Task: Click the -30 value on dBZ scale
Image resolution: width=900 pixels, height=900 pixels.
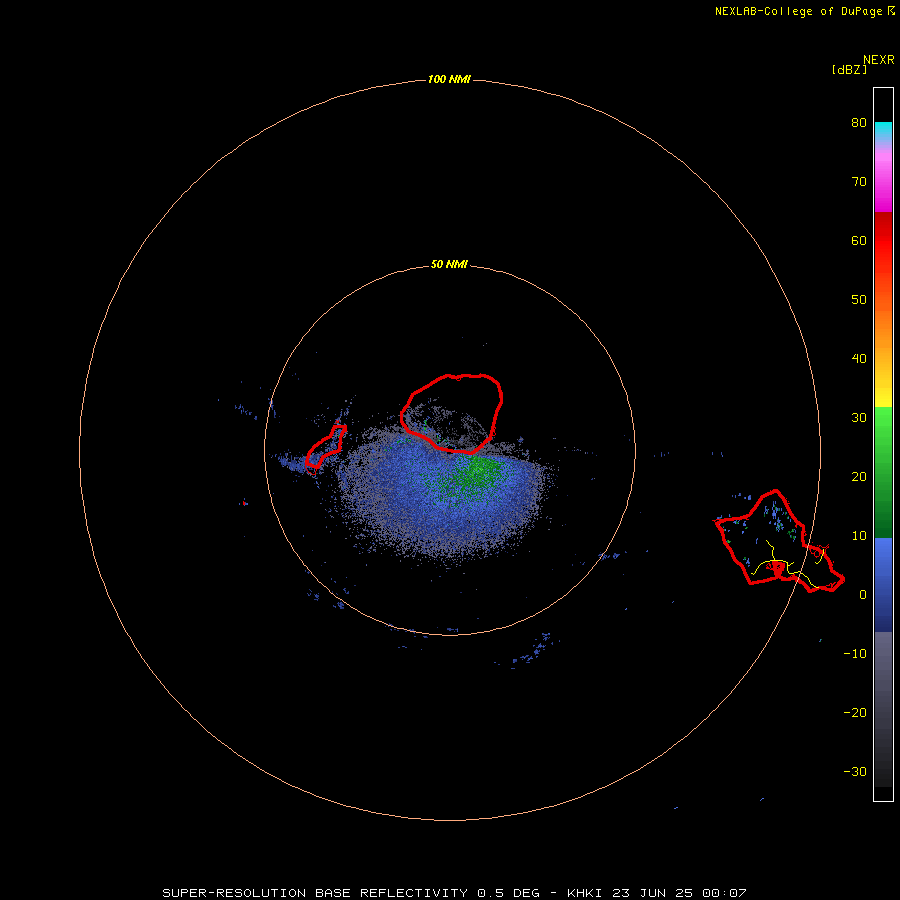Action: [x=855, y=772]
